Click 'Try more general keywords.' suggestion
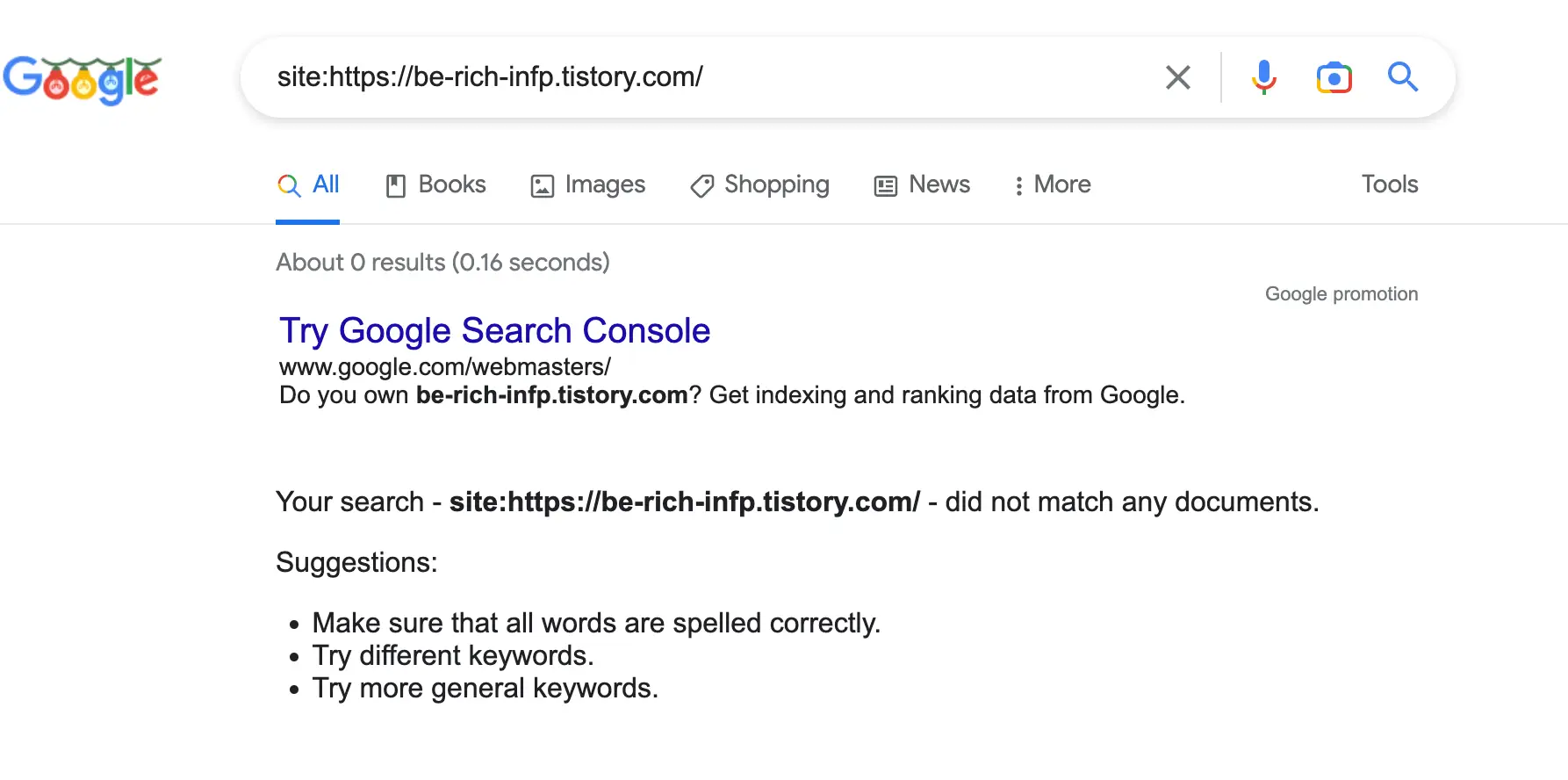 coord(486,688)
